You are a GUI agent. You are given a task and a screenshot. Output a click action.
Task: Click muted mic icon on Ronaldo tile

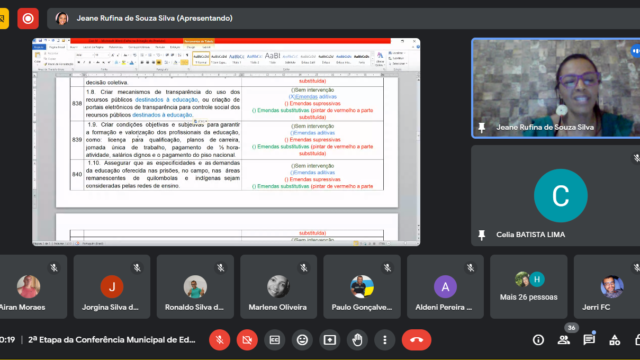[220, 268]
